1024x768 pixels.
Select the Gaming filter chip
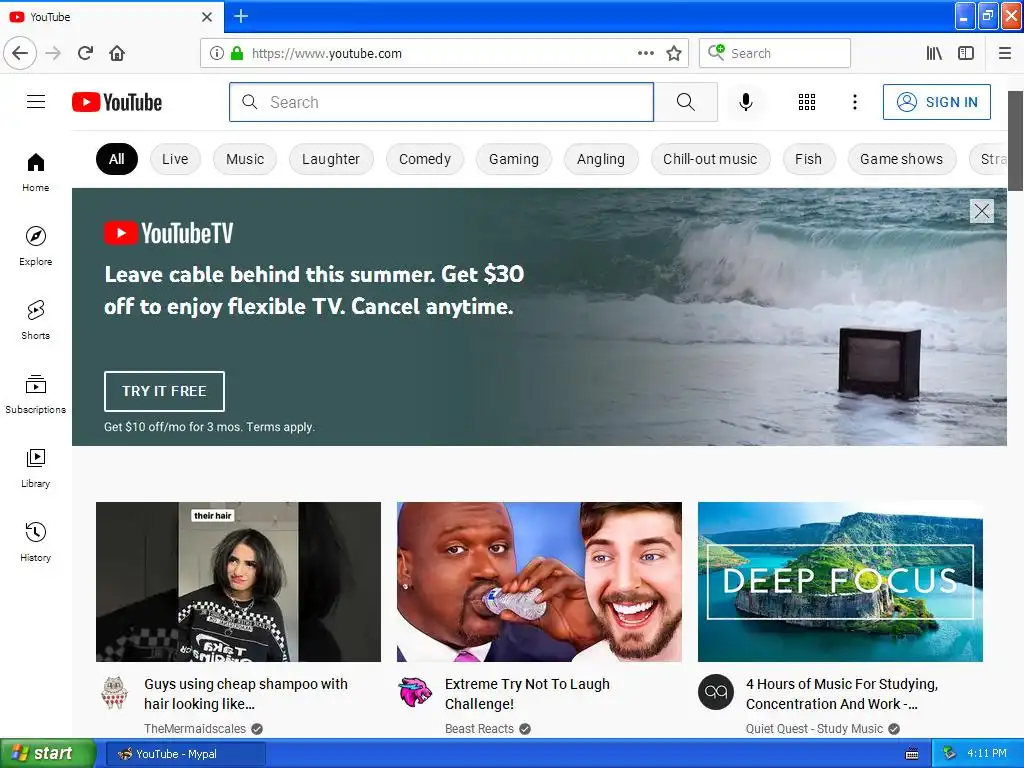(x=514, y=159)
